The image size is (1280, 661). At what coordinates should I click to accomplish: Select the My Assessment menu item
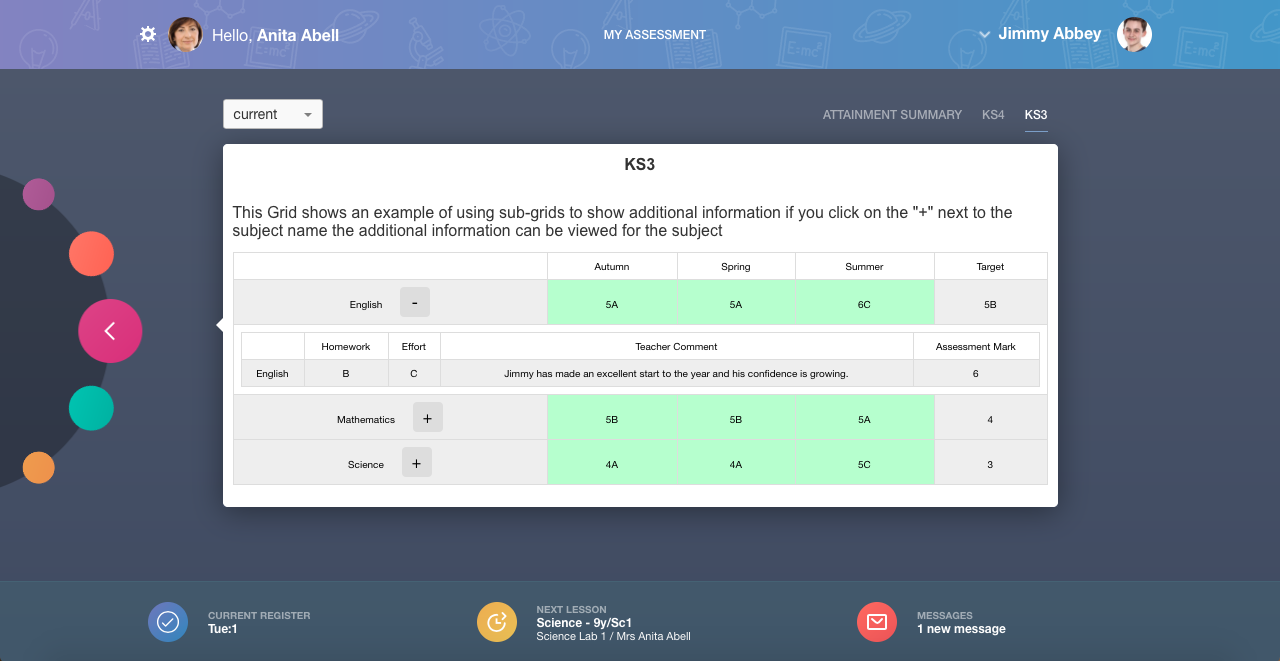click(655, 34)
